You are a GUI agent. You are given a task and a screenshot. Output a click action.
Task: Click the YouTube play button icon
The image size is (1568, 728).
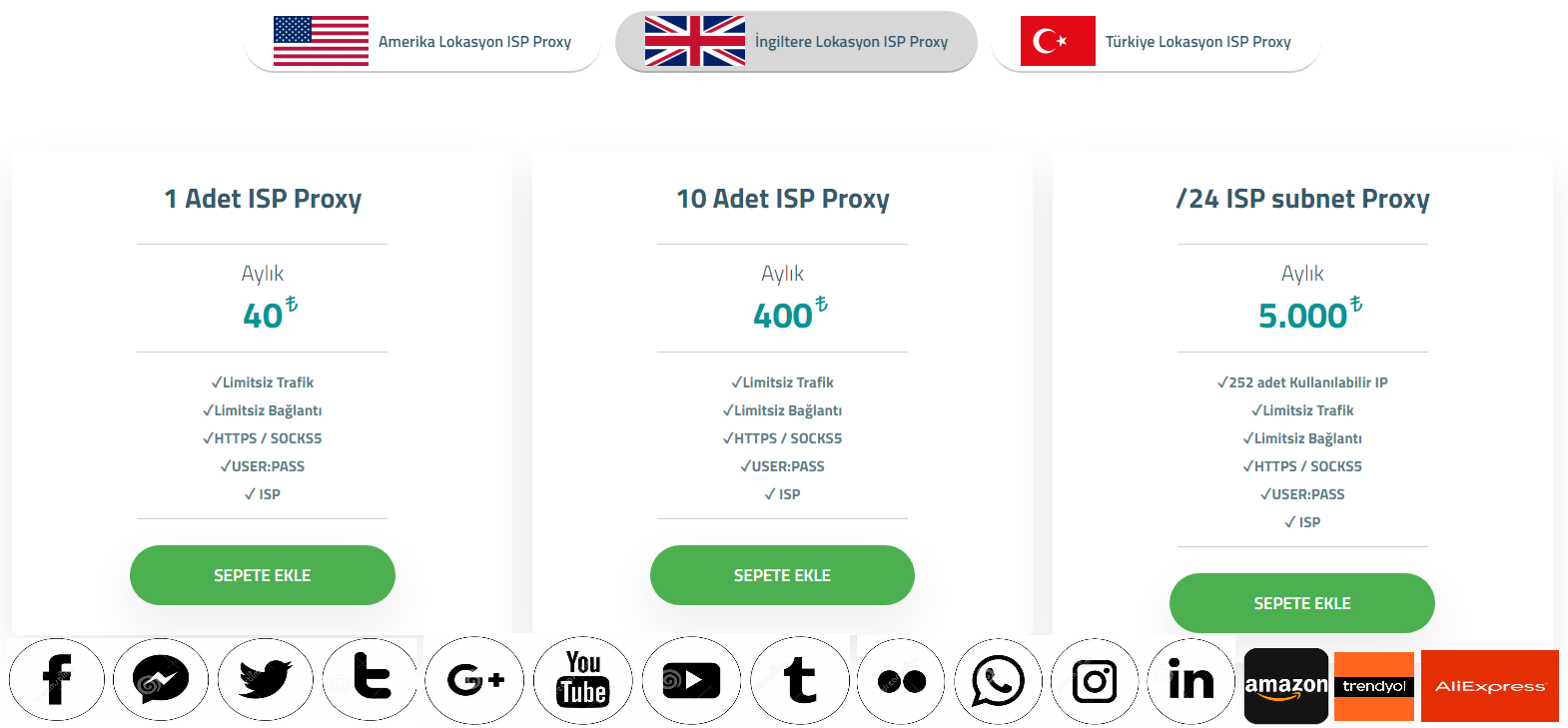click(691, 680)
